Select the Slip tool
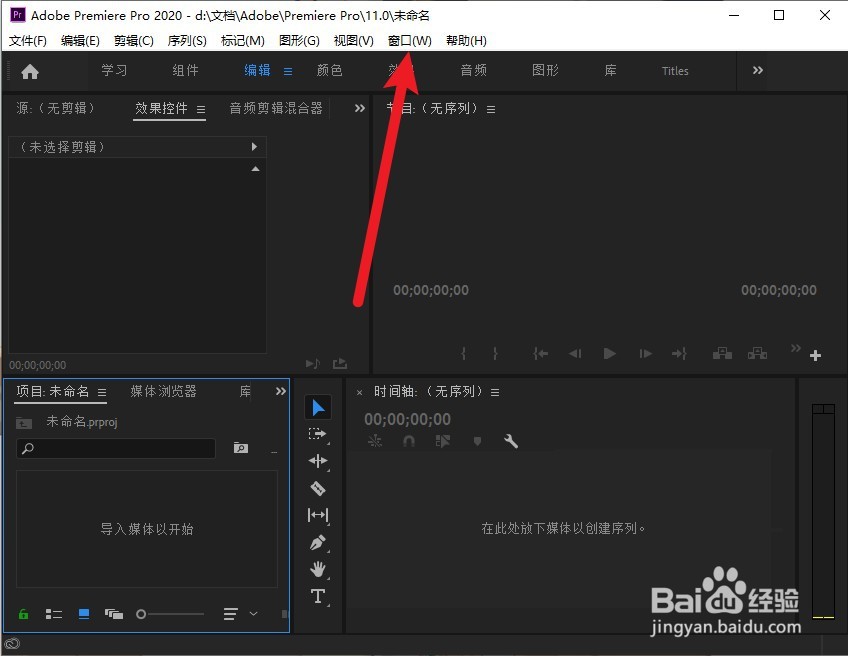This screenshot has width=848, height=656. pos(317,515)
